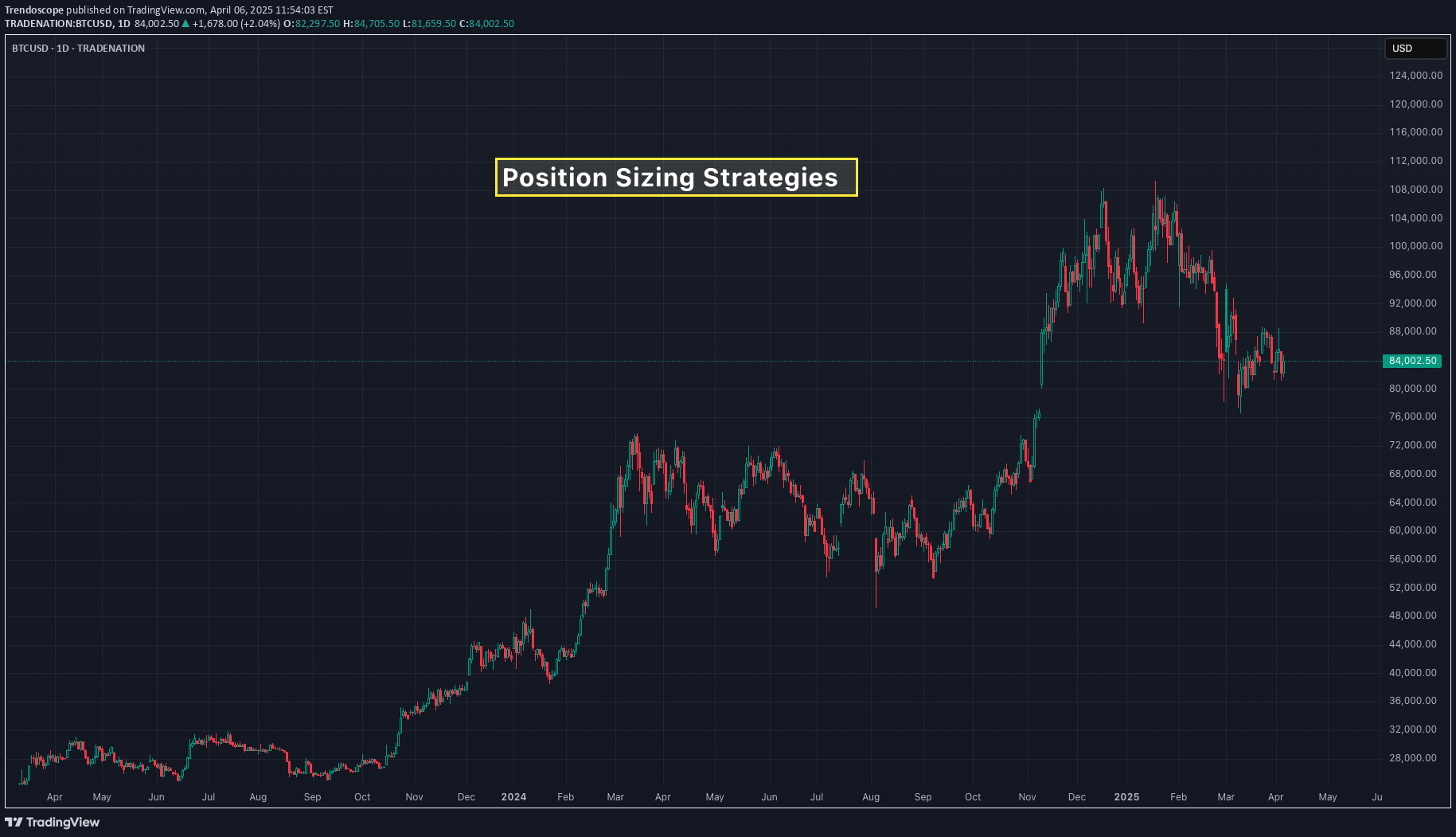The image size is (1456, 837).
Task: Click the Dec label left of 2025 on time axis
Action: click(x=1076, y=797)
